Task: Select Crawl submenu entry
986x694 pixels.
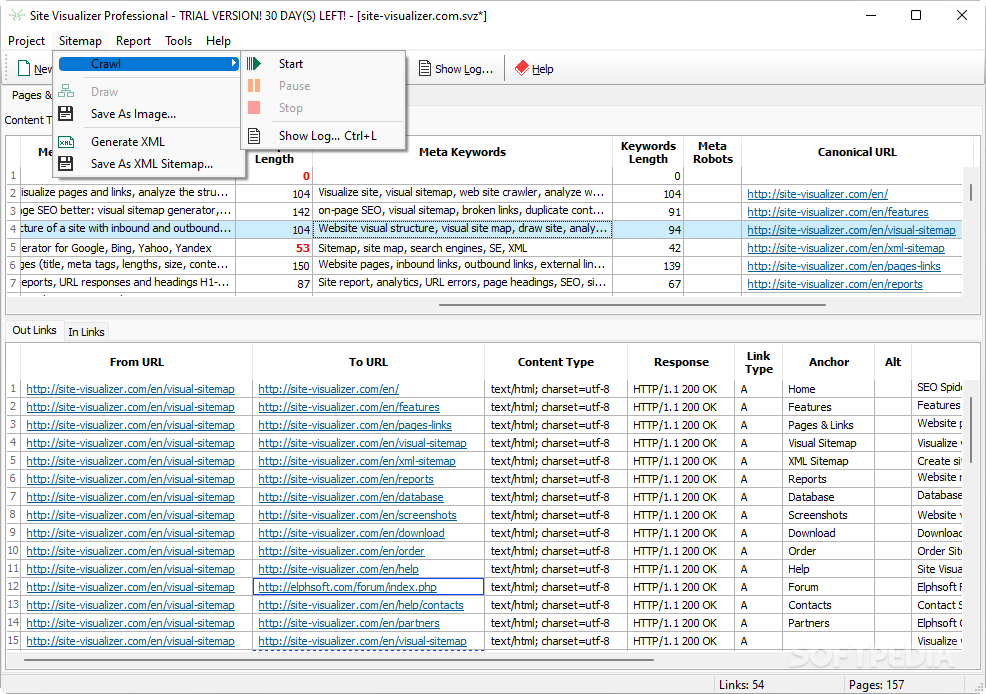Action: (x=149, y=63)
